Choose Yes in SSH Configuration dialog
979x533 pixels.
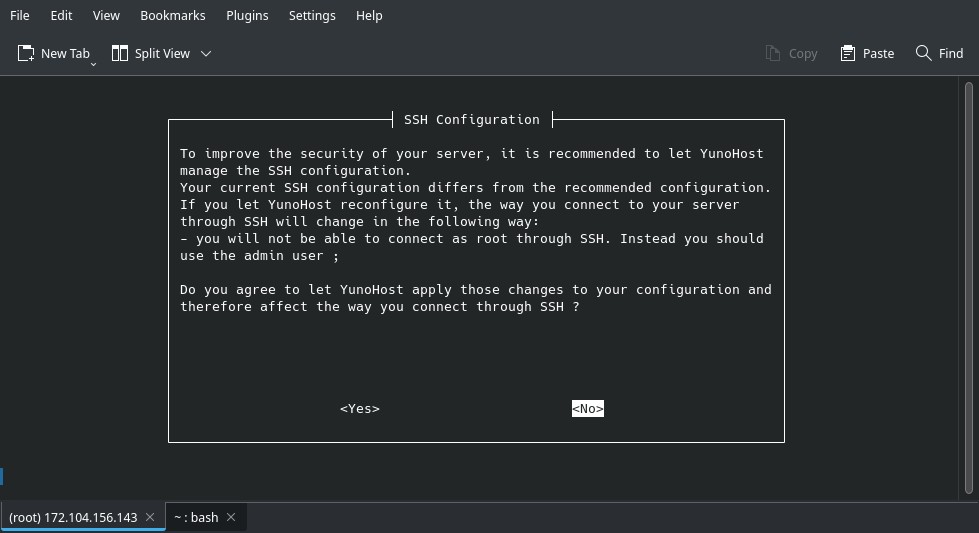360,408
